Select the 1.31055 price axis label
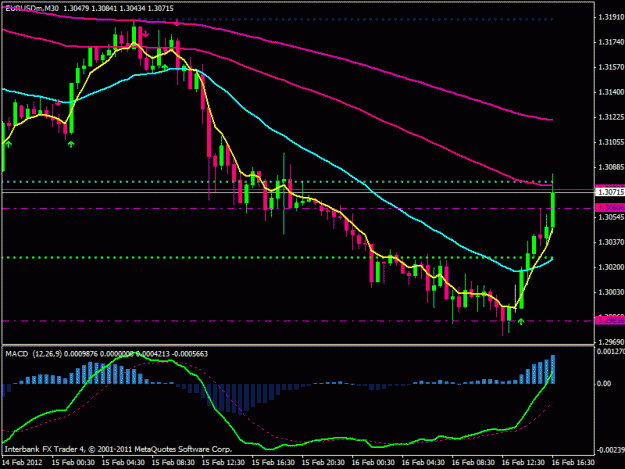 [x=611, y=142]
